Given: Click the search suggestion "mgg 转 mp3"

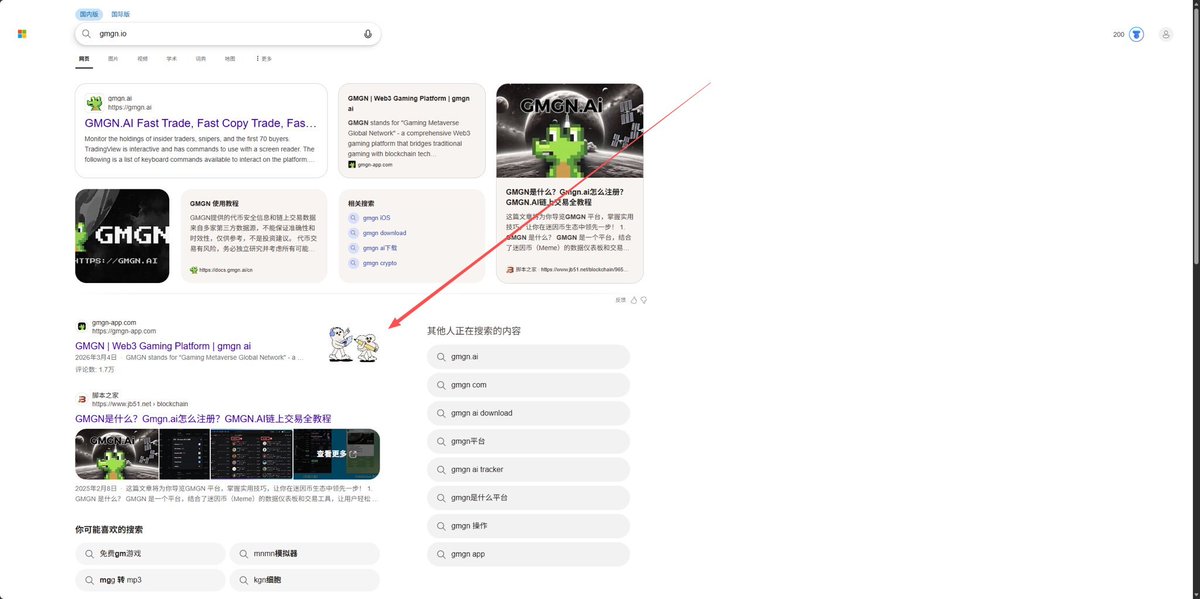Looking at the screenshot, I should (x=150, y=580).
